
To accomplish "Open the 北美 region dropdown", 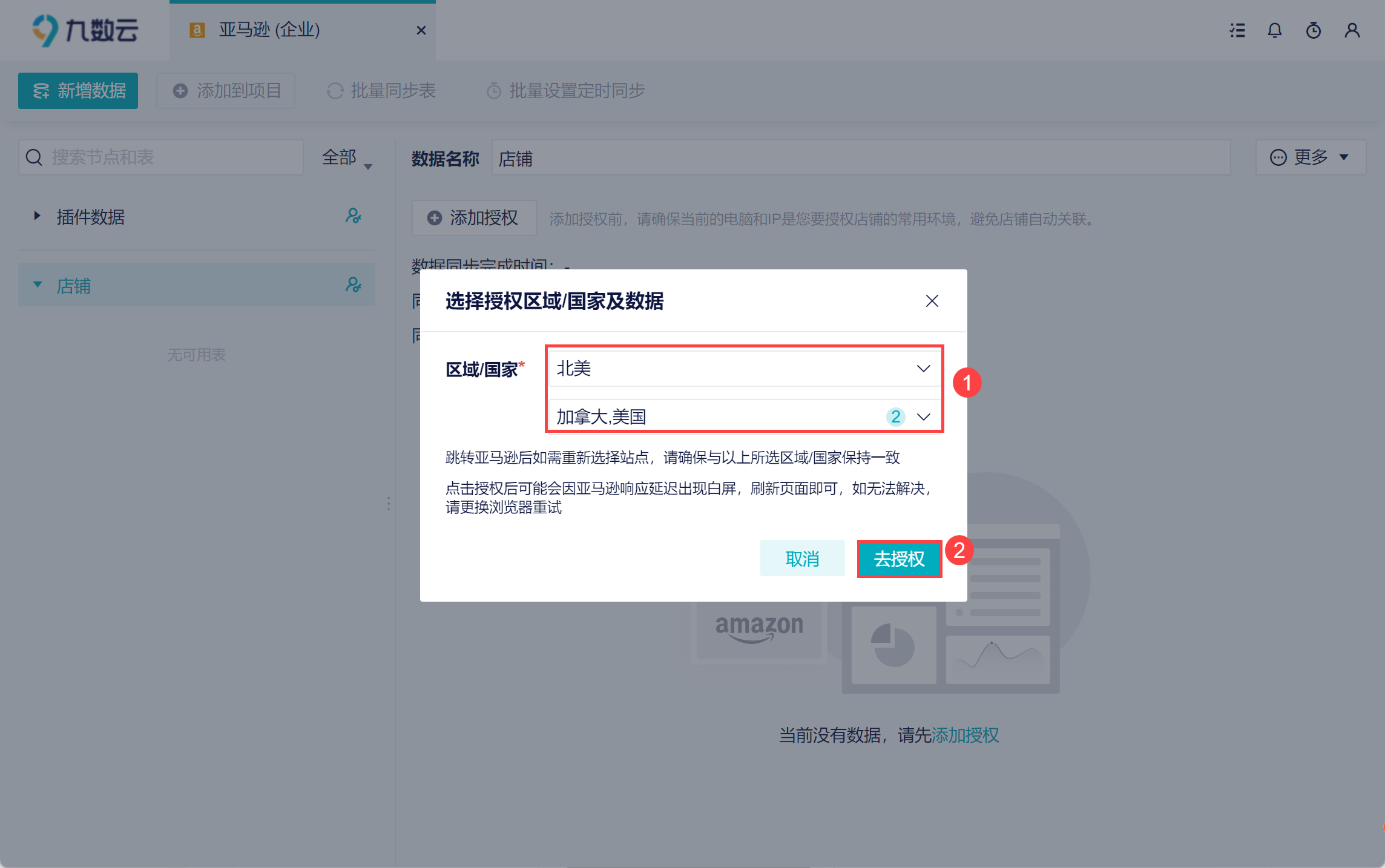I will 743,369.
